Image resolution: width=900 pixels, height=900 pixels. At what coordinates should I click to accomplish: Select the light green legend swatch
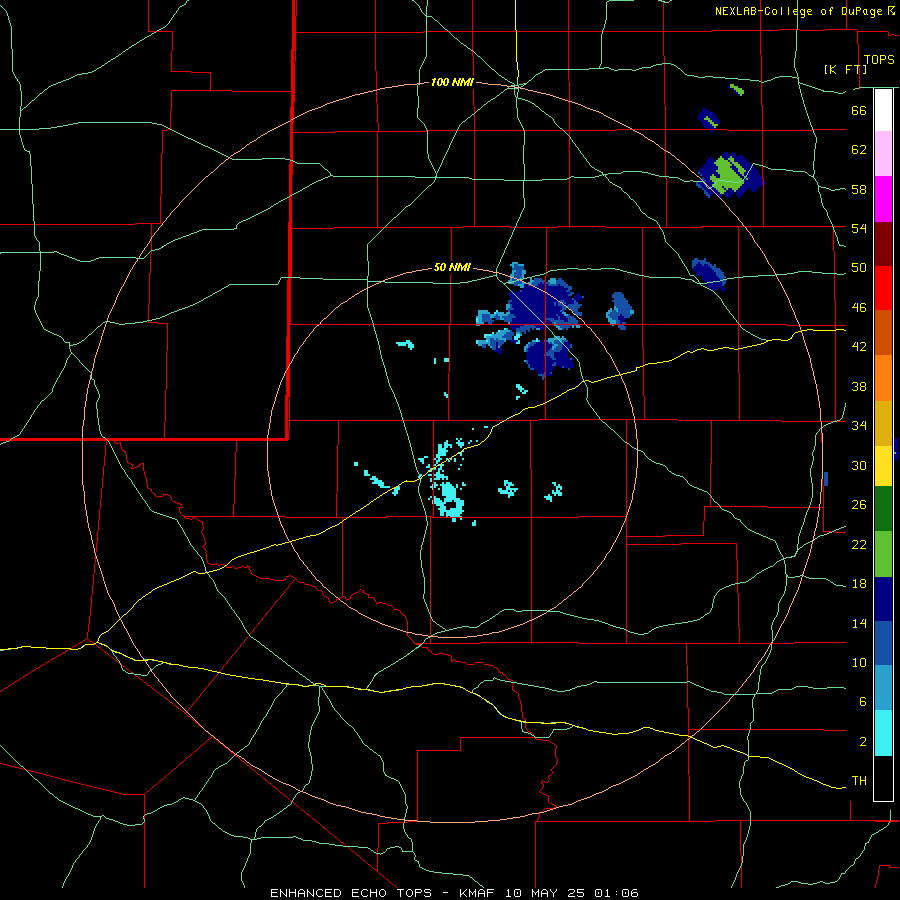point(883,554)
